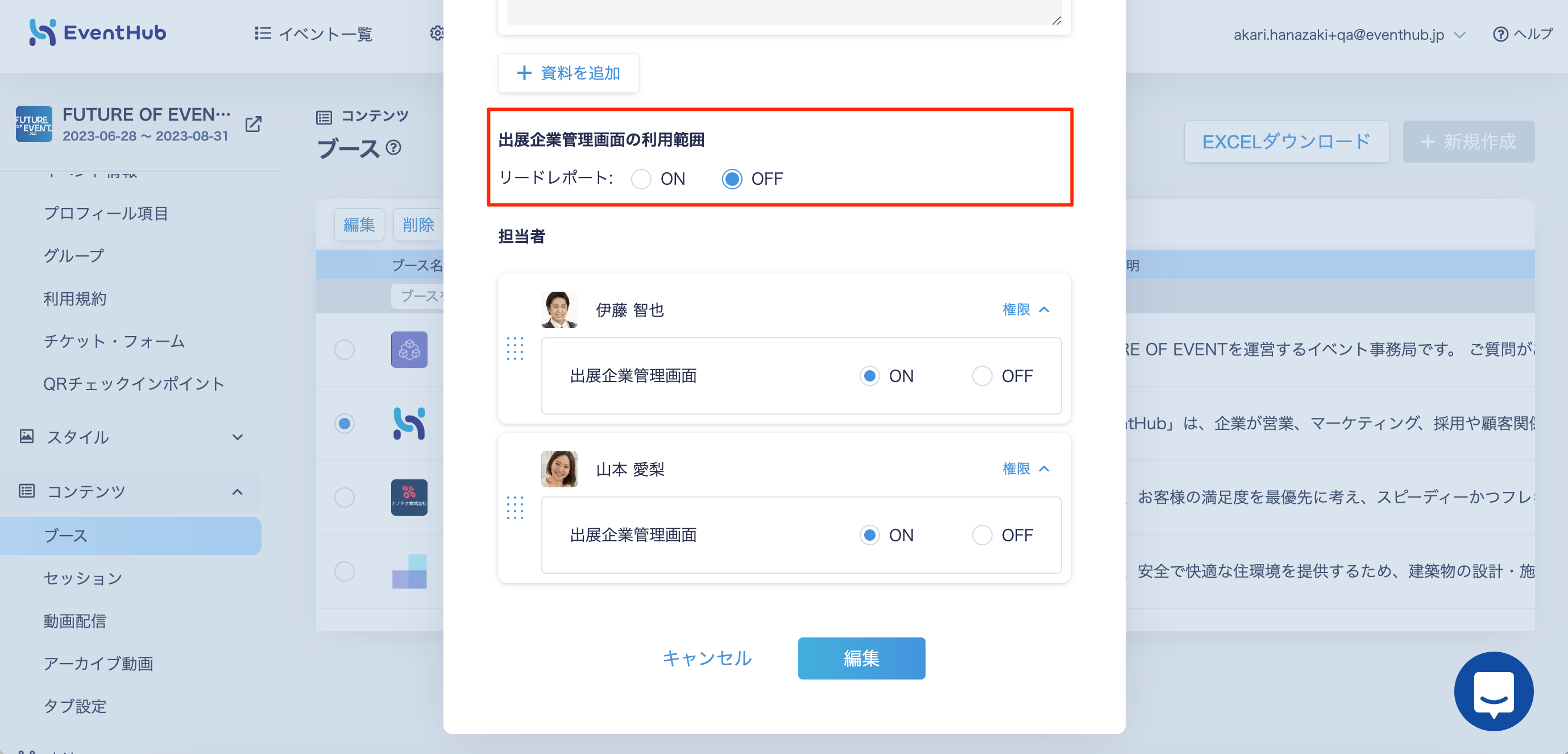1568x754 pixels.
Task: Click the 削除 button above booth table
Action: click(x=418, y=225)
